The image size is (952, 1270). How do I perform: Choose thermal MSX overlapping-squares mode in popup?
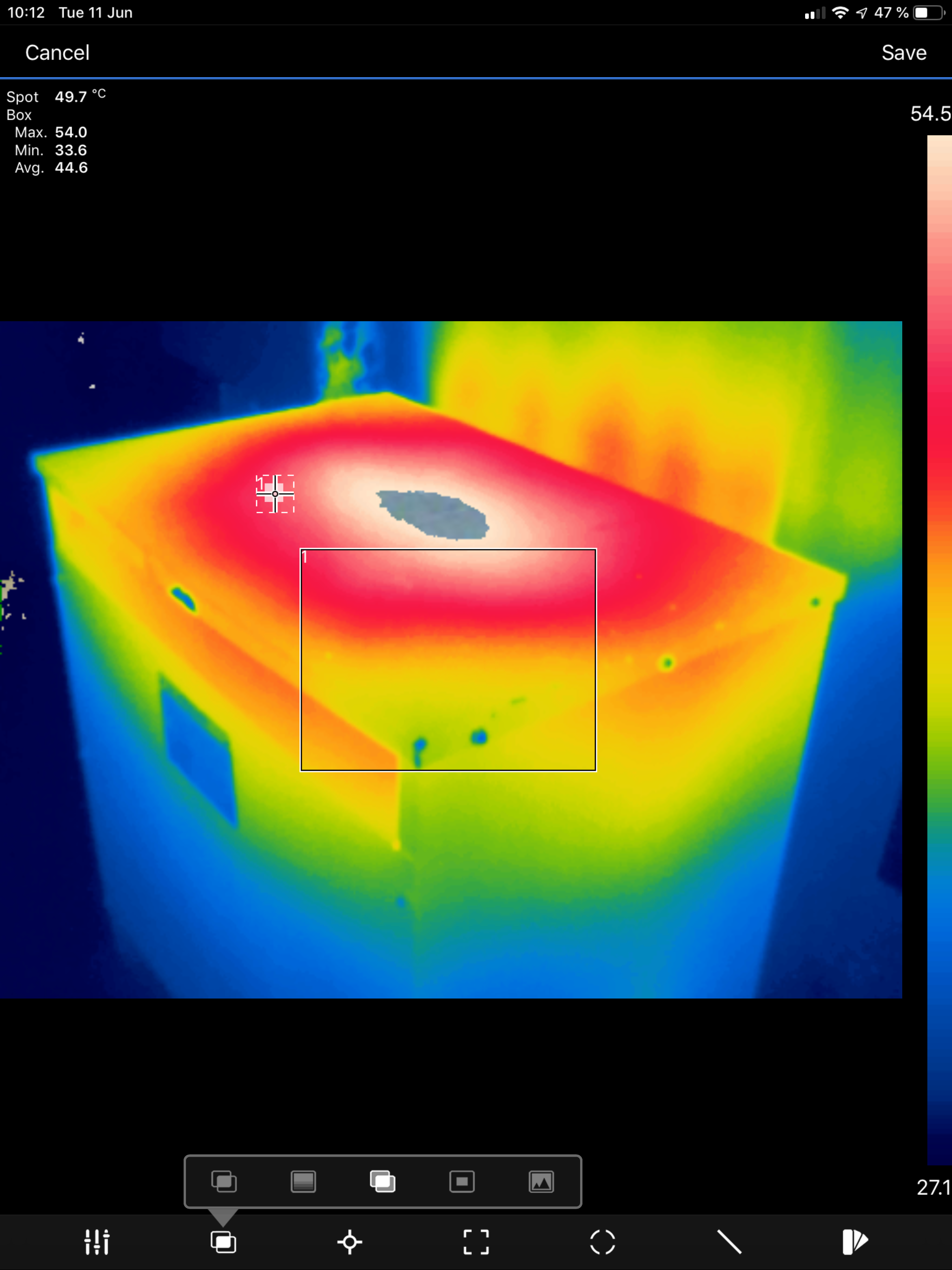(224, 1182)
